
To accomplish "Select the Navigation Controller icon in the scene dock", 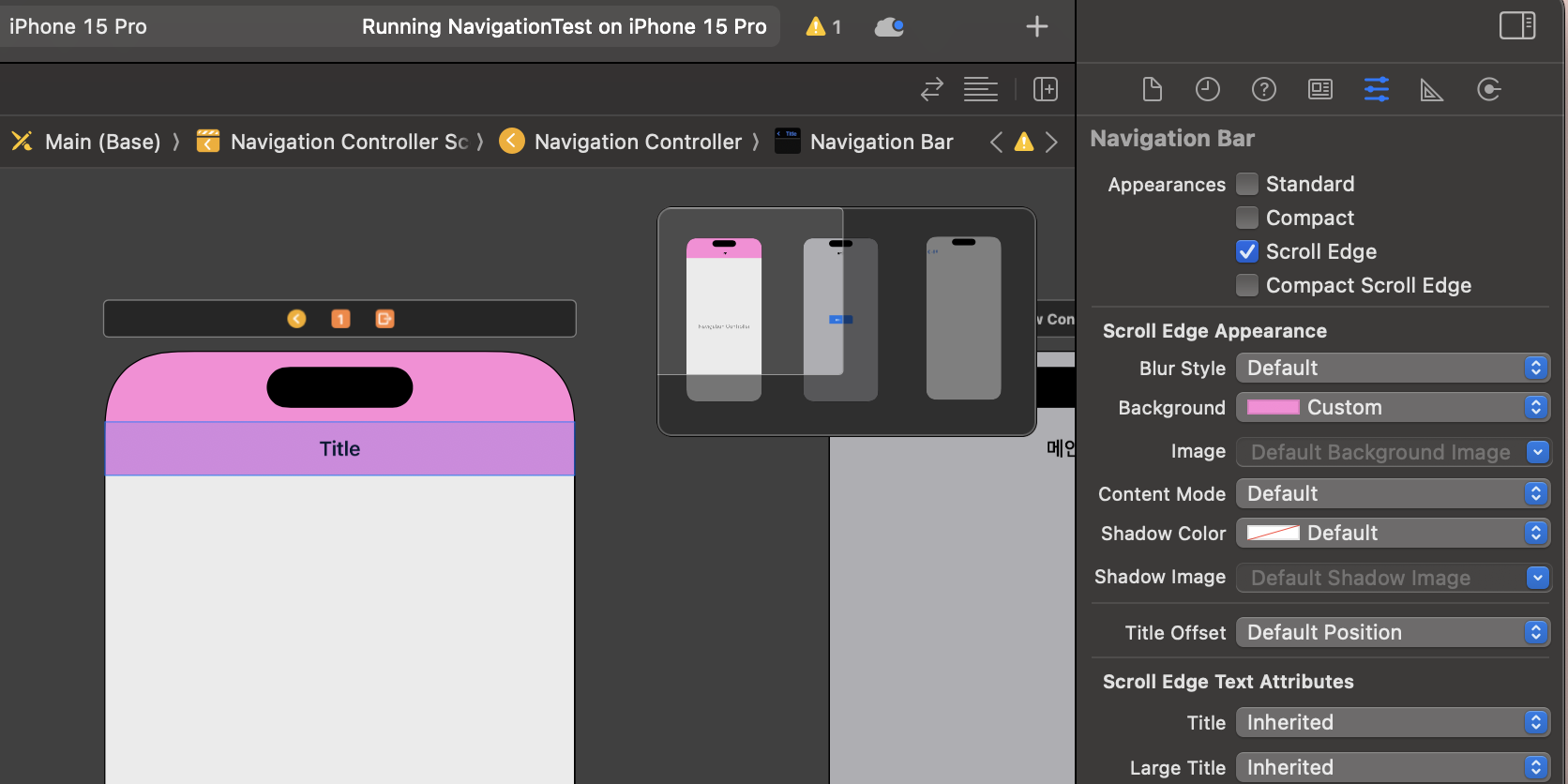I will [296, 319].
